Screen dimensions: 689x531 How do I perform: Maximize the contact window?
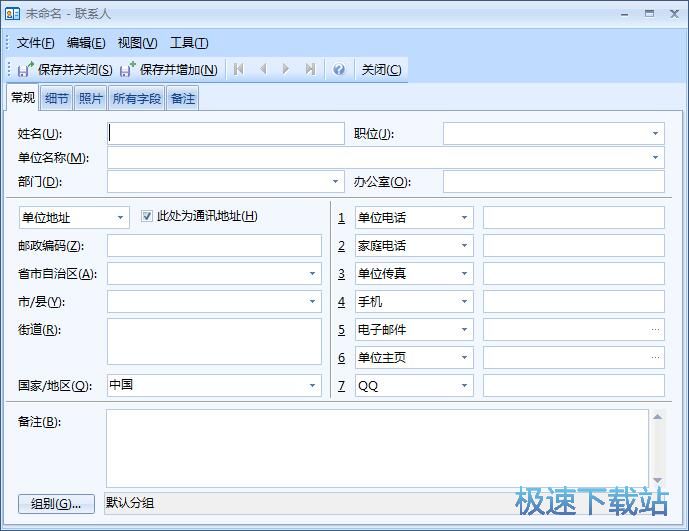point(649,14)
